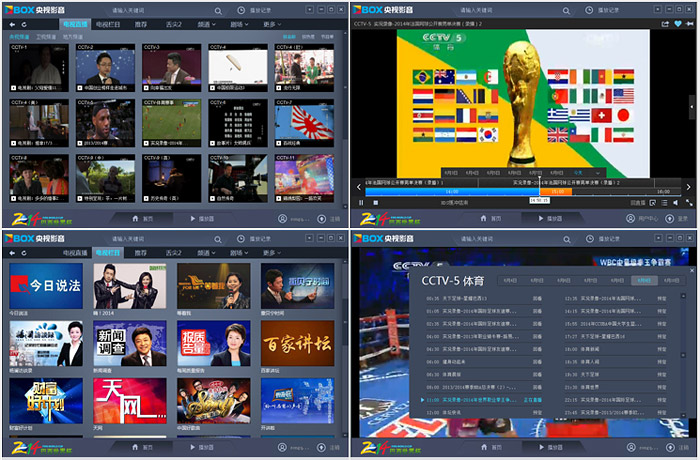Select currently playing 11:00 schedule row
Image resolution: width=700 pixels, height=460 pixels.
pyautogui.click(x=482, y=400)
